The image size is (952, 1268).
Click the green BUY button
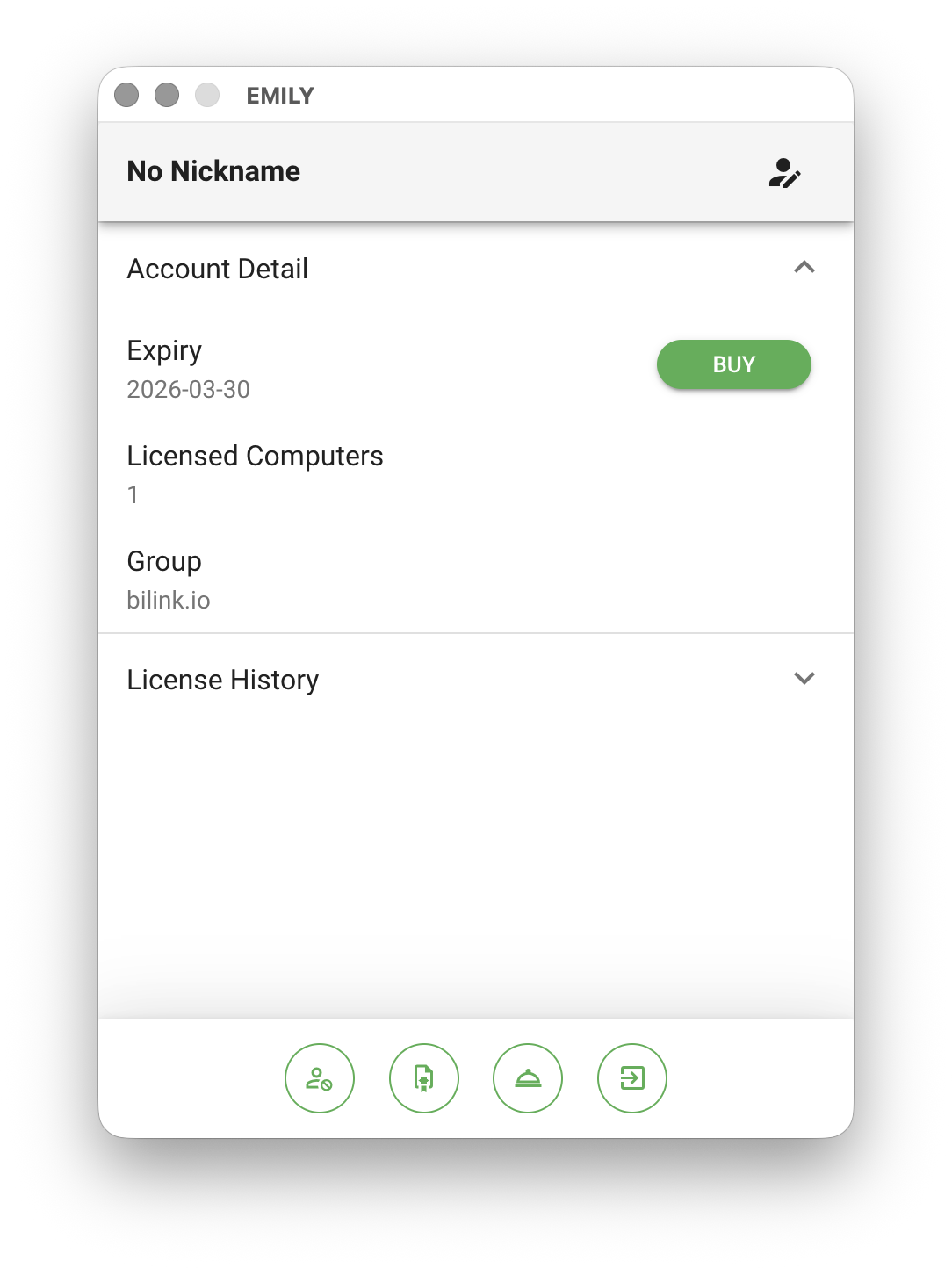(x=734, y=364)
